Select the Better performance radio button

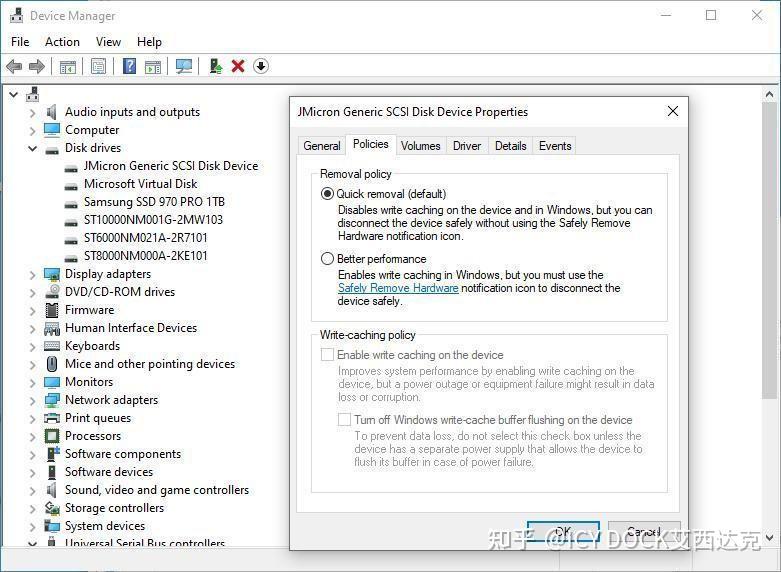click(x=327, y=259)
